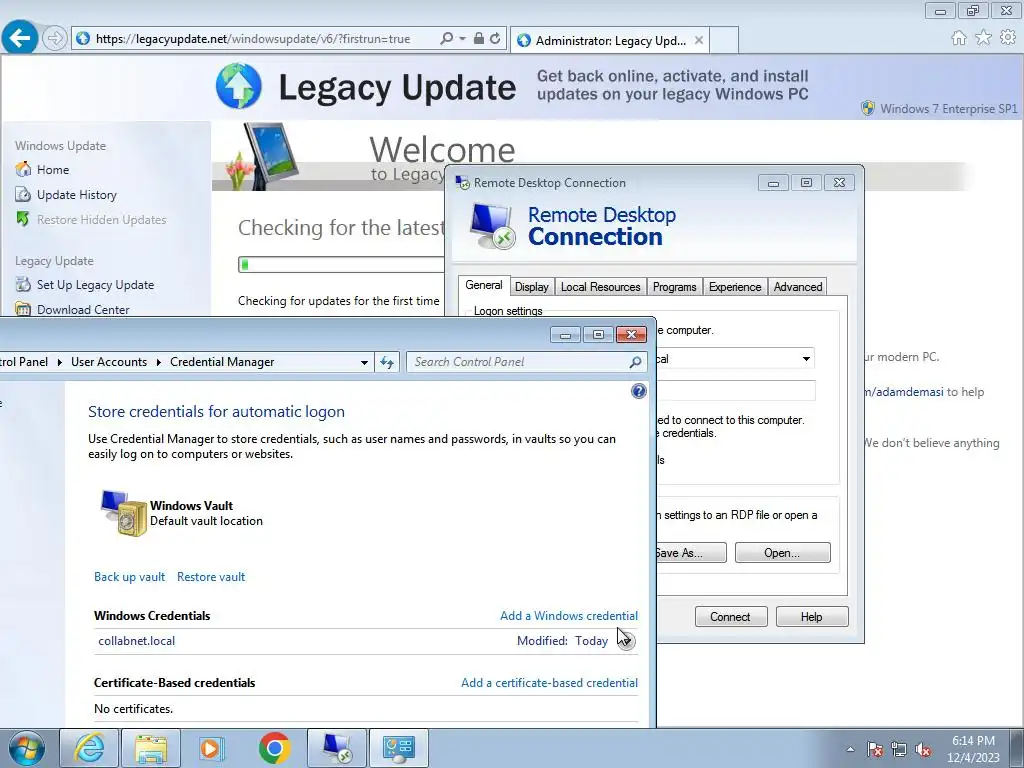Click Credential Manager in breadcrumb path
Screen dimensions: 1024x768
[222, 362]
